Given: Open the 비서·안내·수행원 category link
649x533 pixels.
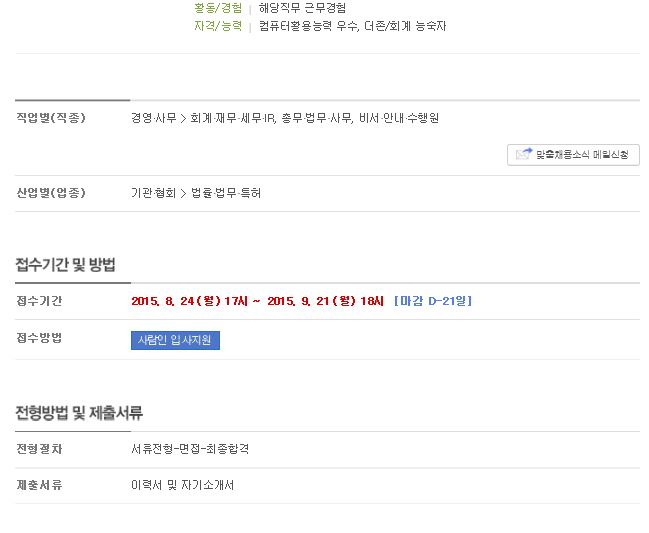Looking at the screenshot, I should tap(399, 118).
